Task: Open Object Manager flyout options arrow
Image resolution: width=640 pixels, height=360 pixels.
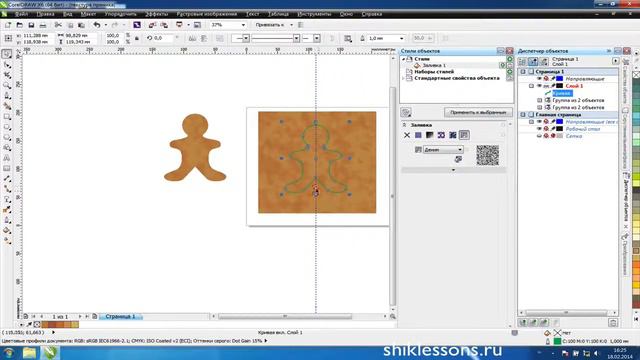Action: 615,61
